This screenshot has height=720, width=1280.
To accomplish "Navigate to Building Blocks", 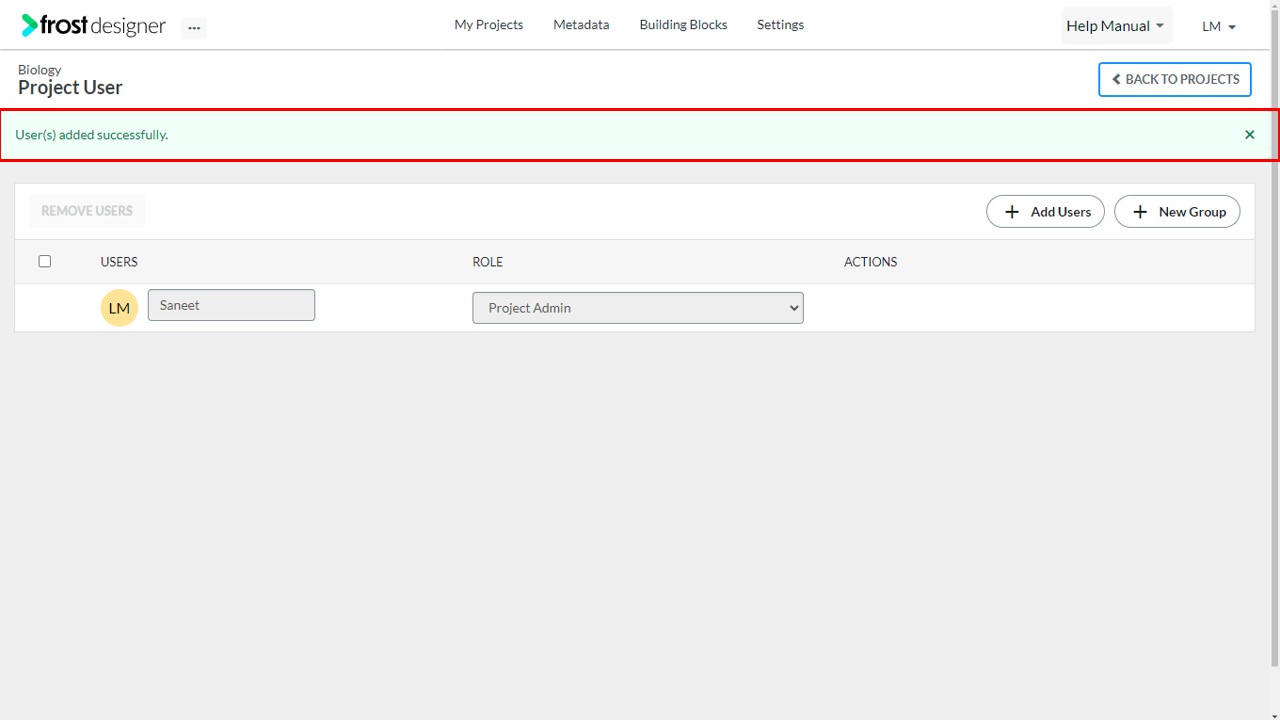I will pyautogui.click(x=683, y=25).
